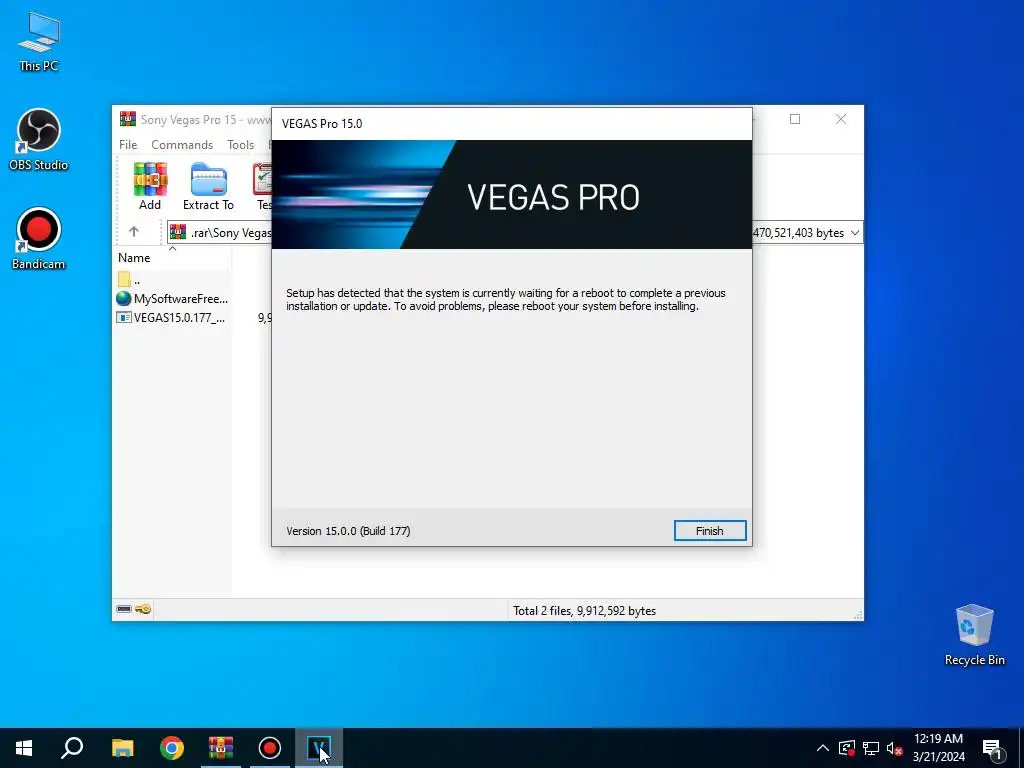Open Windows Start menu
The image size is (1024, 768).
coord(24,748)
